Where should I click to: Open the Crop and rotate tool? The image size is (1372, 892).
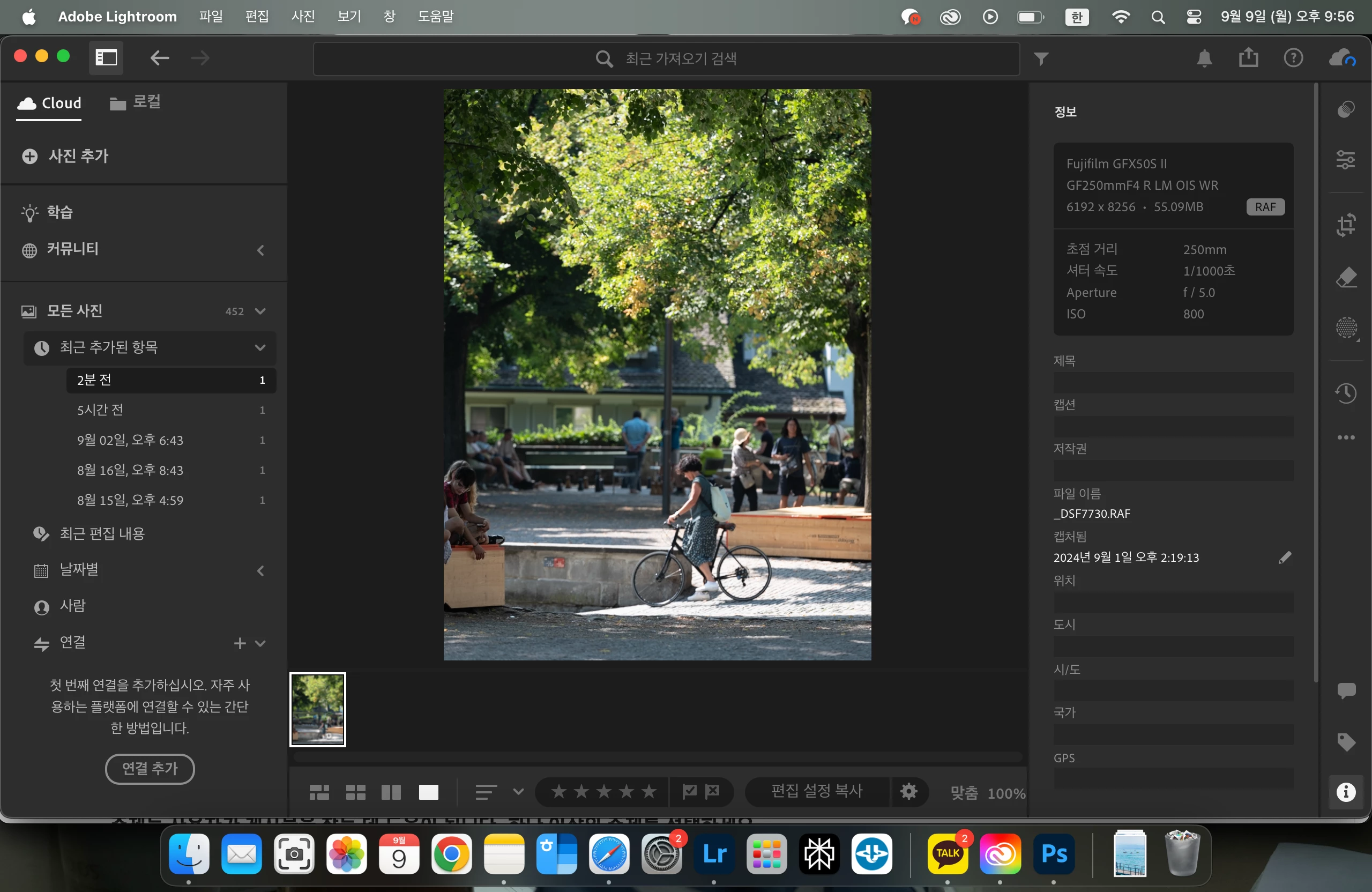(x=1346, y=225)
